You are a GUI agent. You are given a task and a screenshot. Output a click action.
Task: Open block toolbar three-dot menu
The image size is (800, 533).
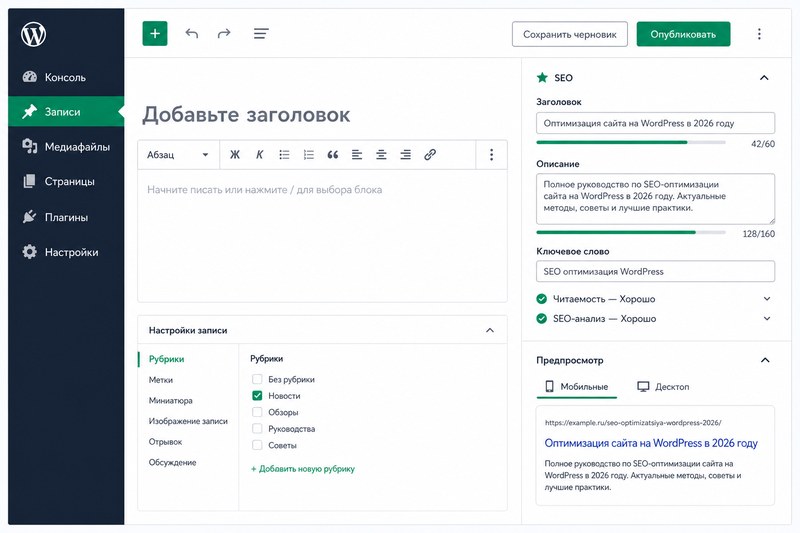491,155
